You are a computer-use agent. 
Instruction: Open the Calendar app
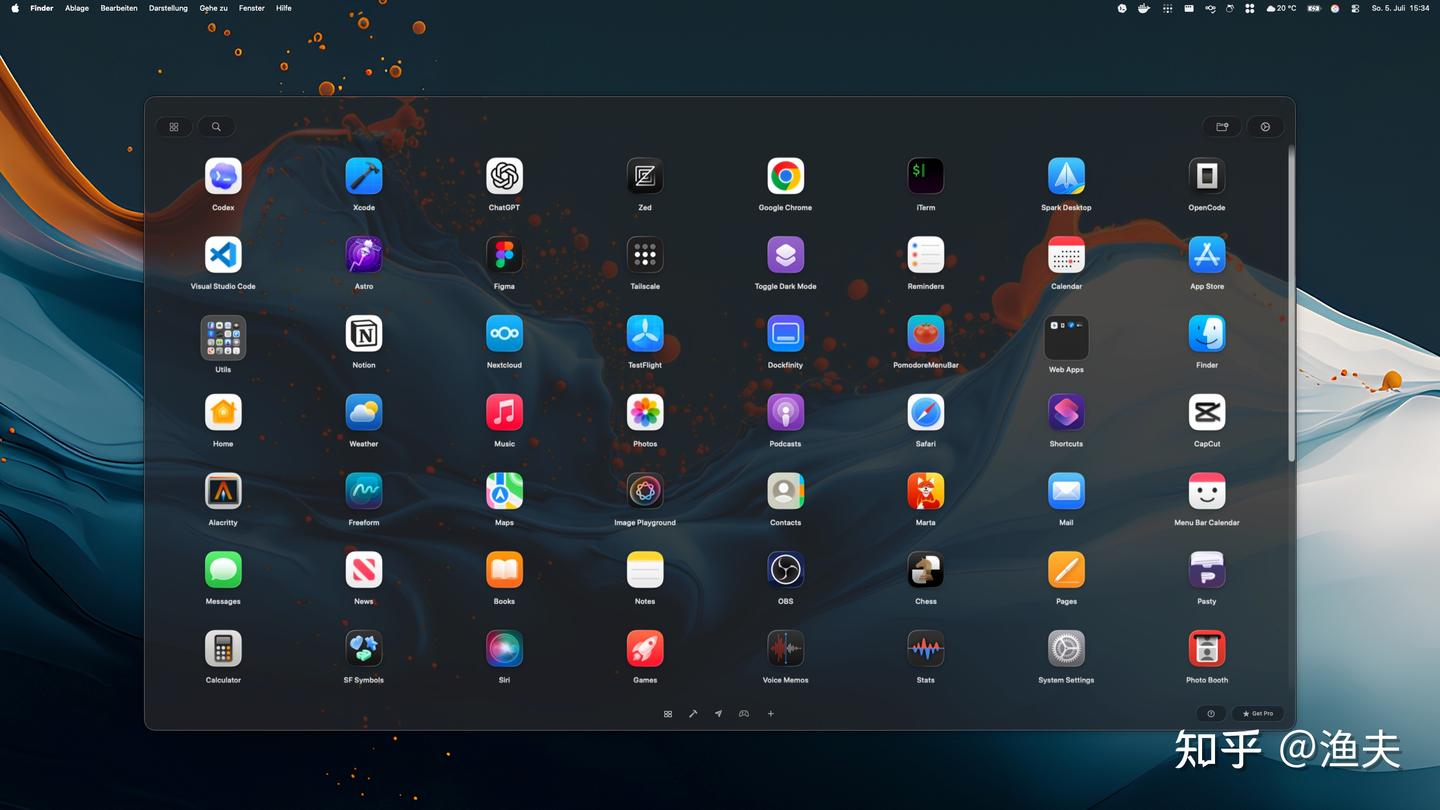1066,255
